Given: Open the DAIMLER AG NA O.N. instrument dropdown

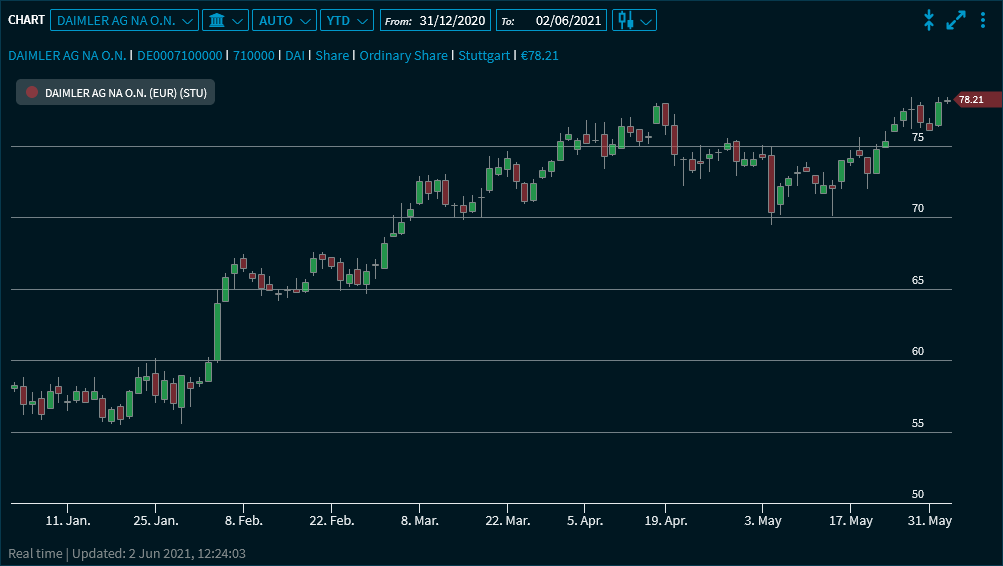Looking at the screenshot, I should 124,20.
